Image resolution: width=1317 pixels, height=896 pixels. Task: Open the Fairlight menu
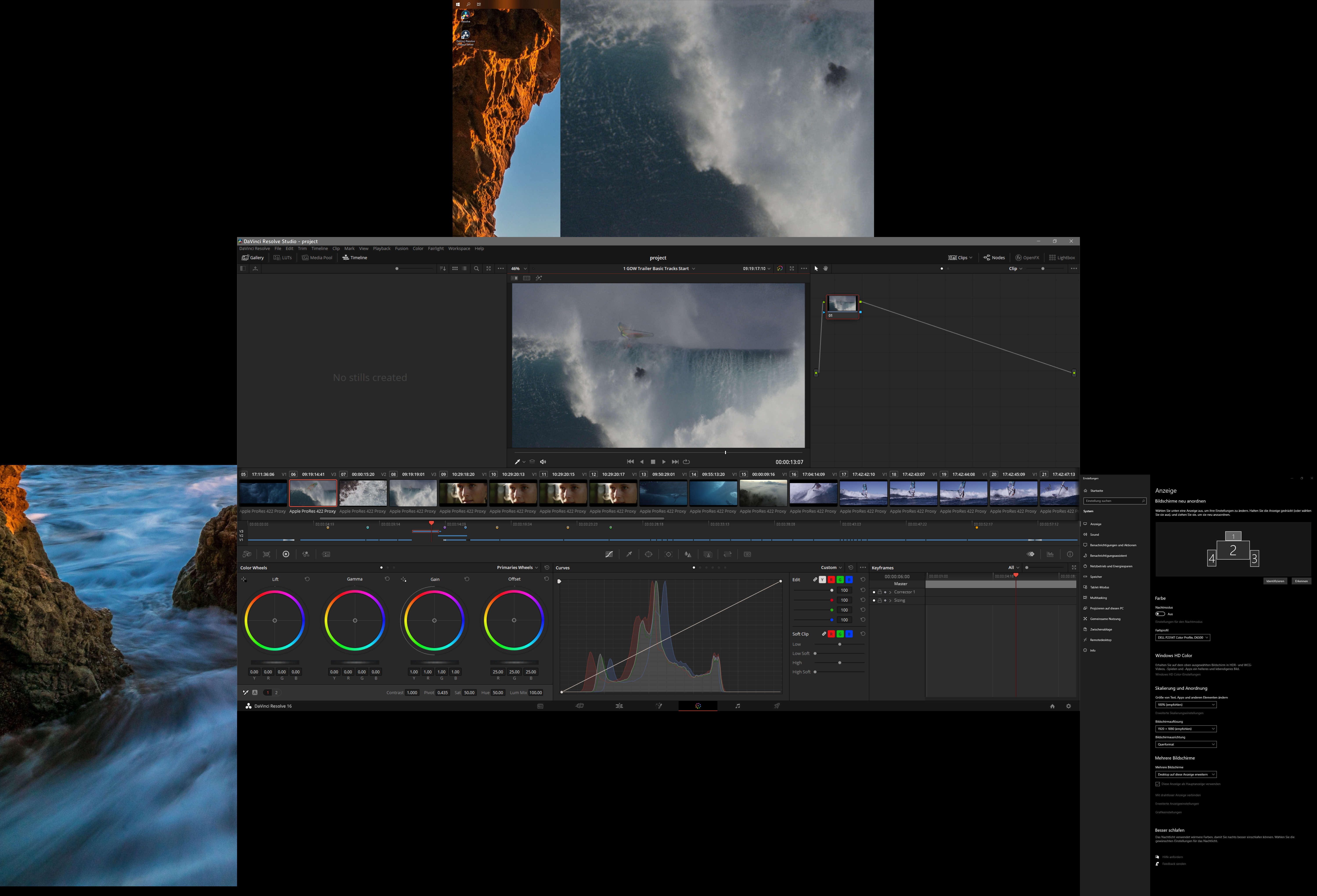tap(436, 249)
